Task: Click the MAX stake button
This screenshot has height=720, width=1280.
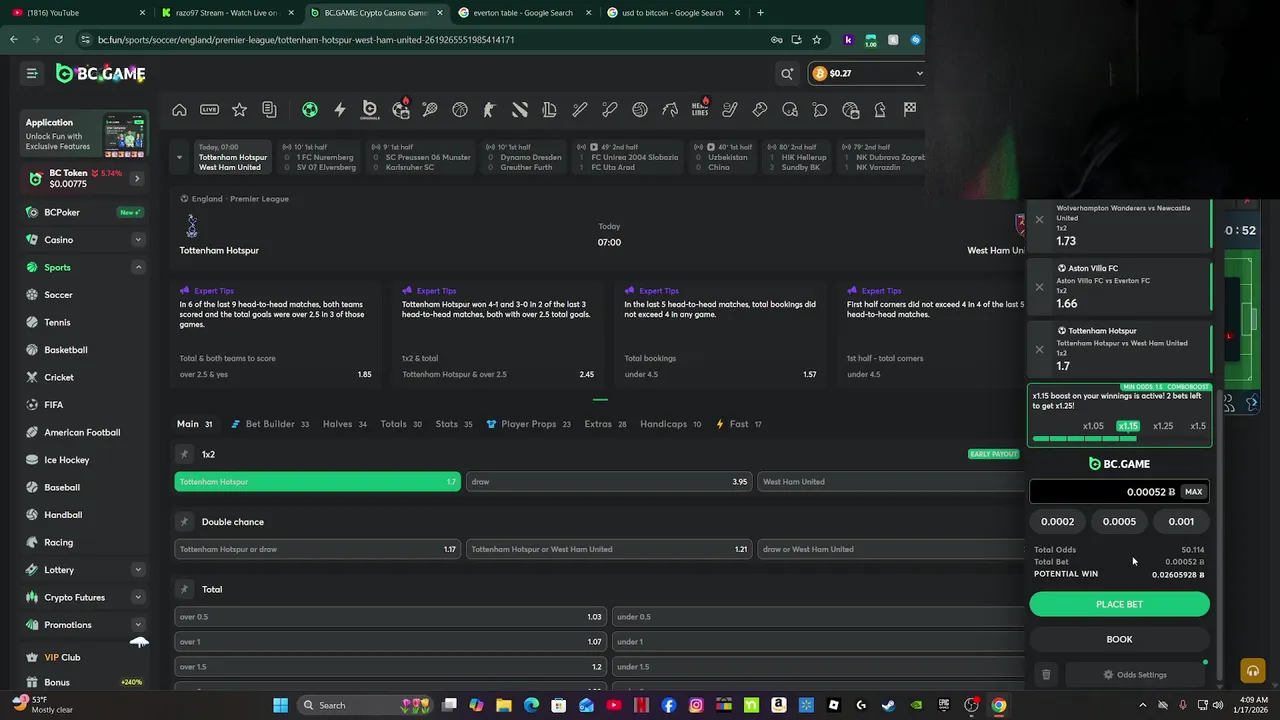Action: (x=1193, y=492)
